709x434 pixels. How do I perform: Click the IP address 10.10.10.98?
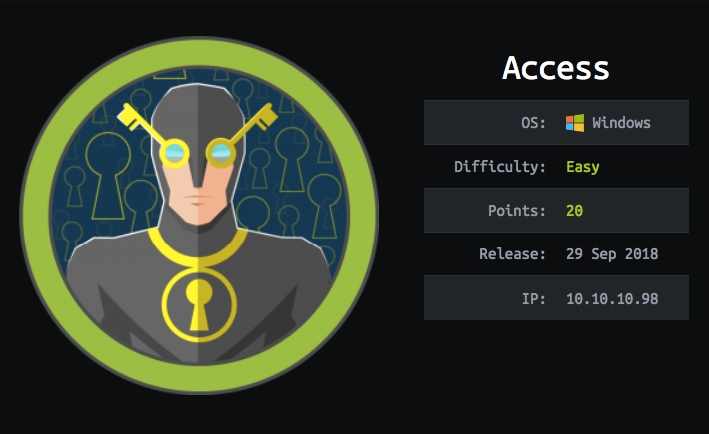(x=612, y=298)
